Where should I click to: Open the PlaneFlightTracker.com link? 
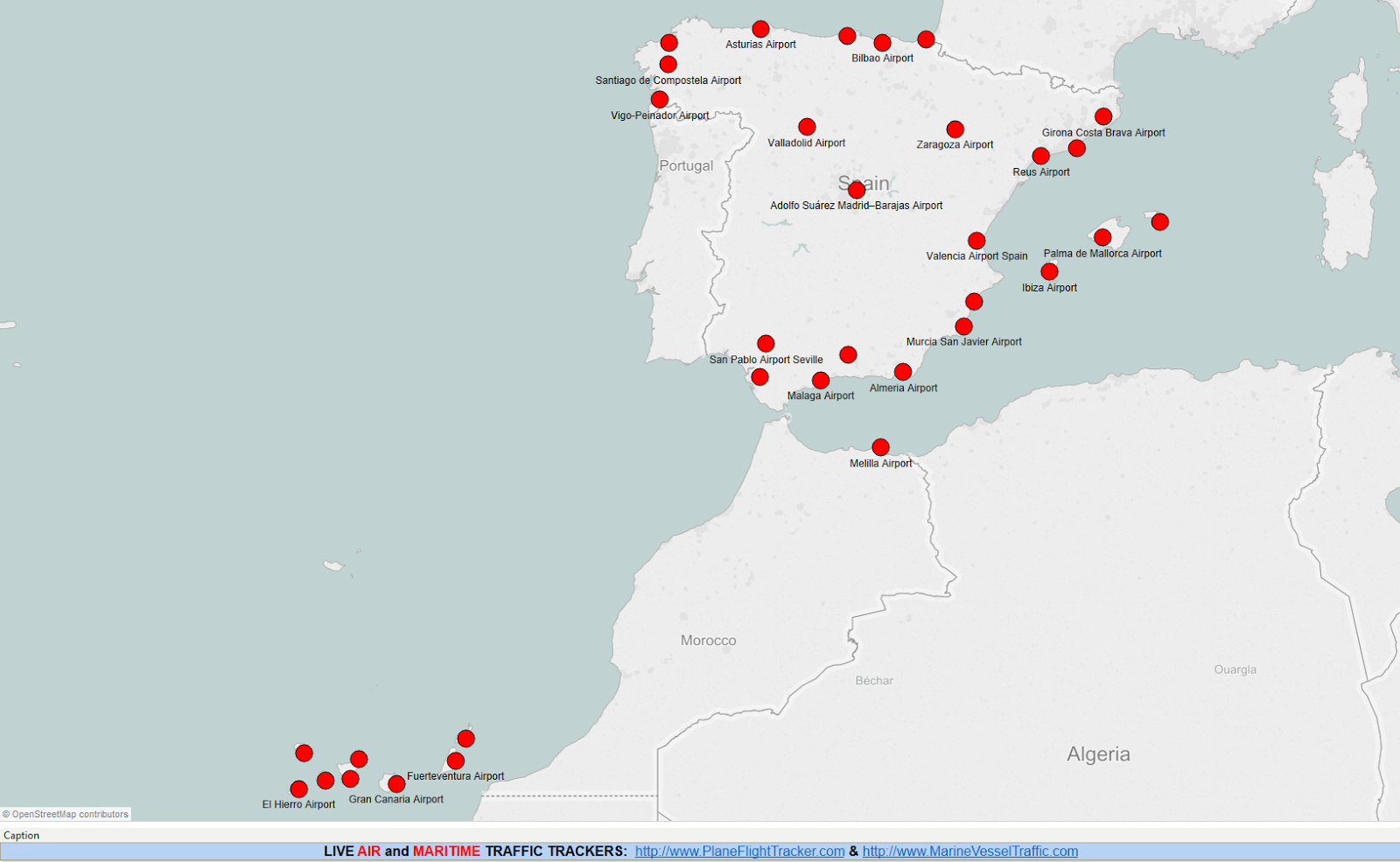point(739,851)
